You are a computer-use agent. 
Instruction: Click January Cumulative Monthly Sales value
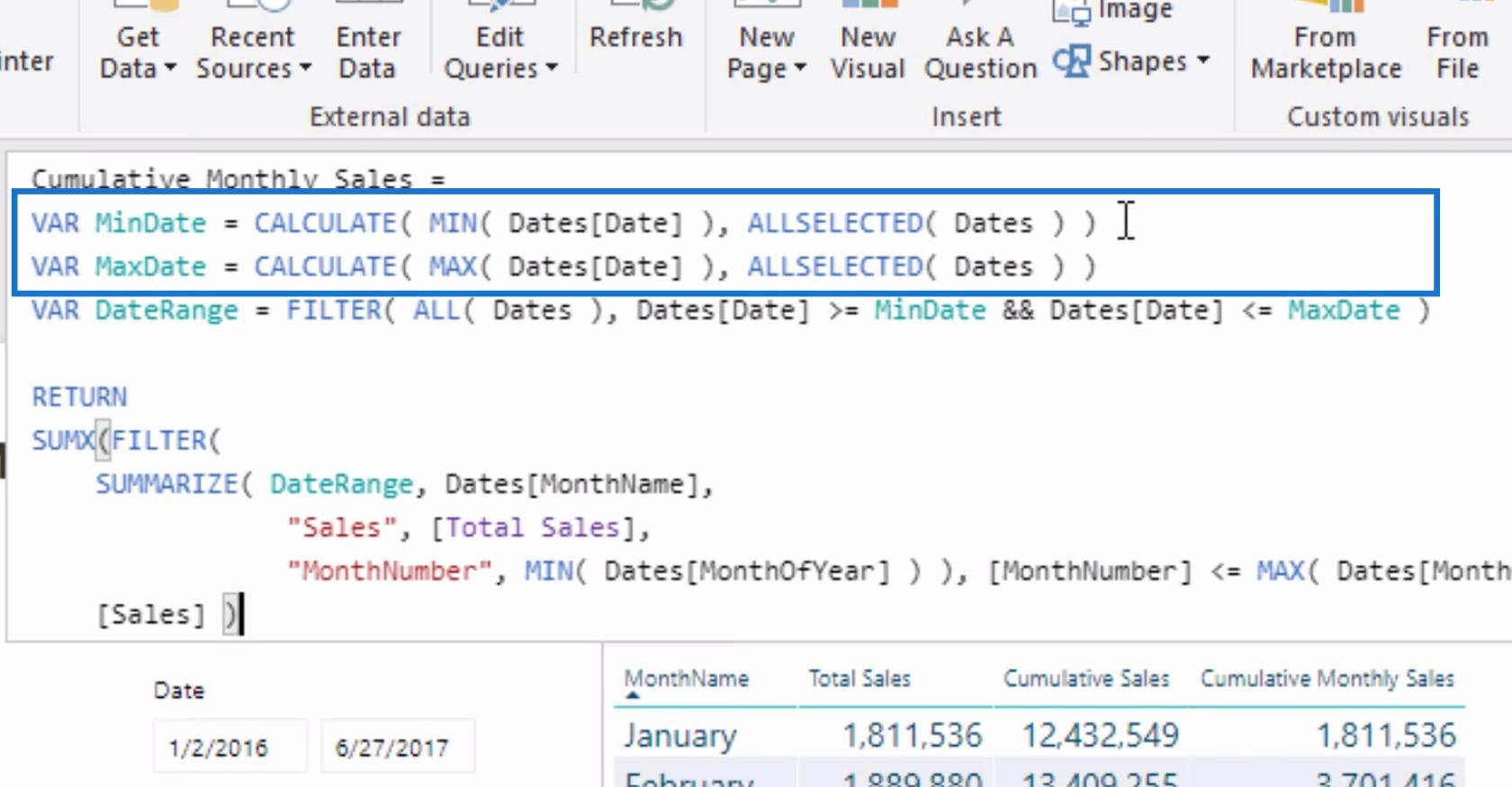click(1386, 736)
